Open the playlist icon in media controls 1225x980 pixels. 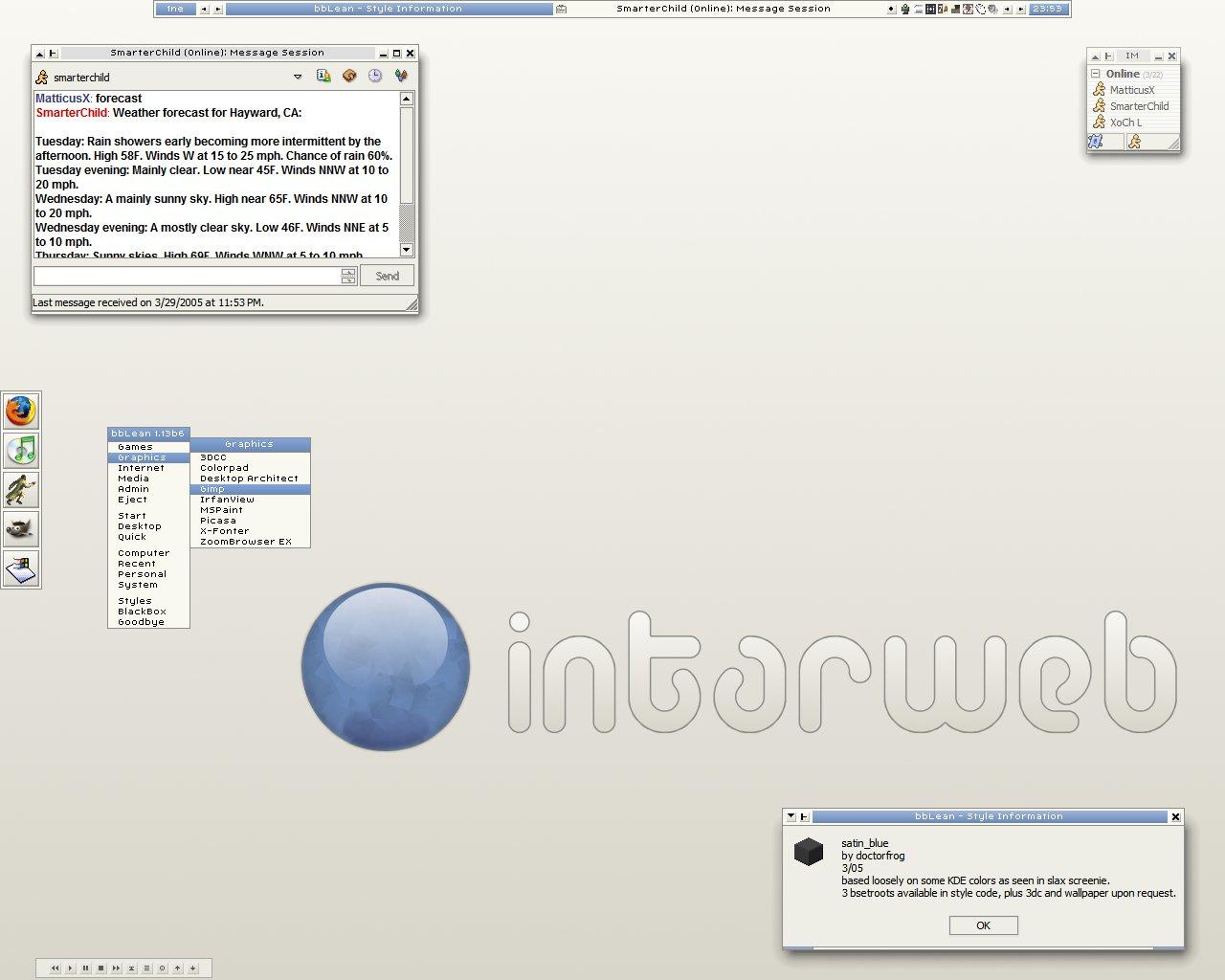146,968
